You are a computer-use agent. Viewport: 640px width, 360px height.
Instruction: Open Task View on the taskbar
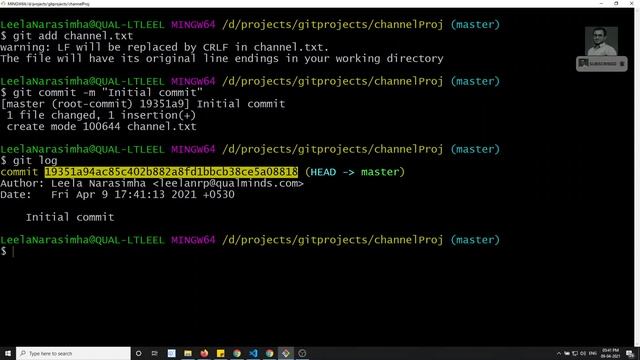155,353
